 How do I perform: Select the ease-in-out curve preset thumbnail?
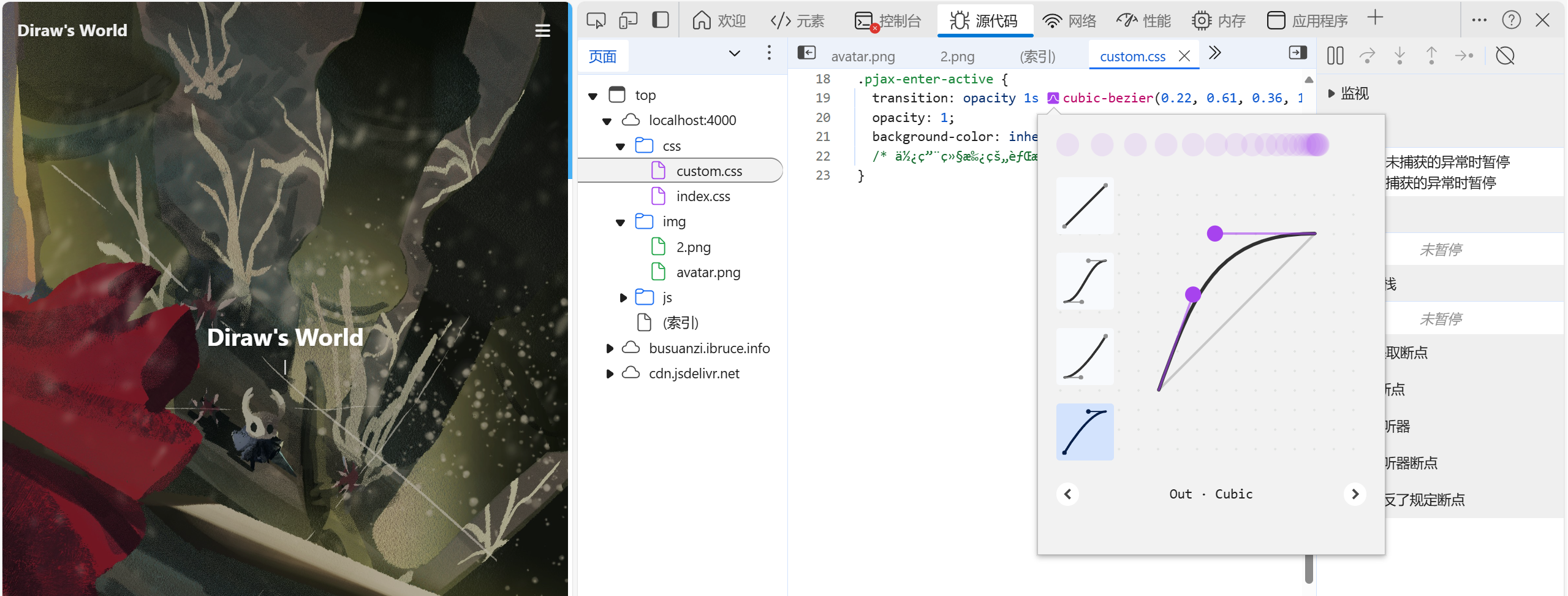[x=1085, y=281]
